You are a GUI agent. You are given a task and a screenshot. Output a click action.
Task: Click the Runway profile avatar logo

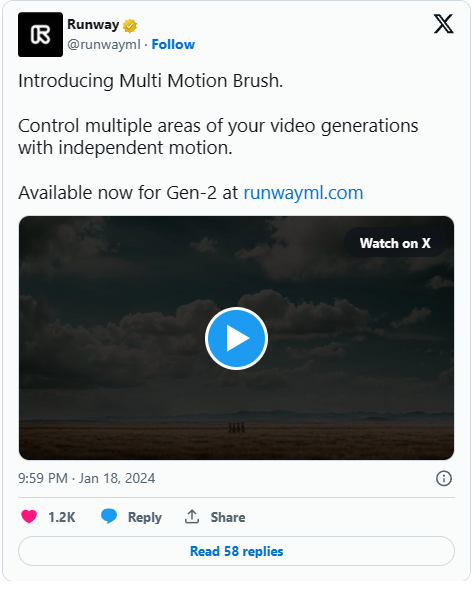tap(40, 35)
